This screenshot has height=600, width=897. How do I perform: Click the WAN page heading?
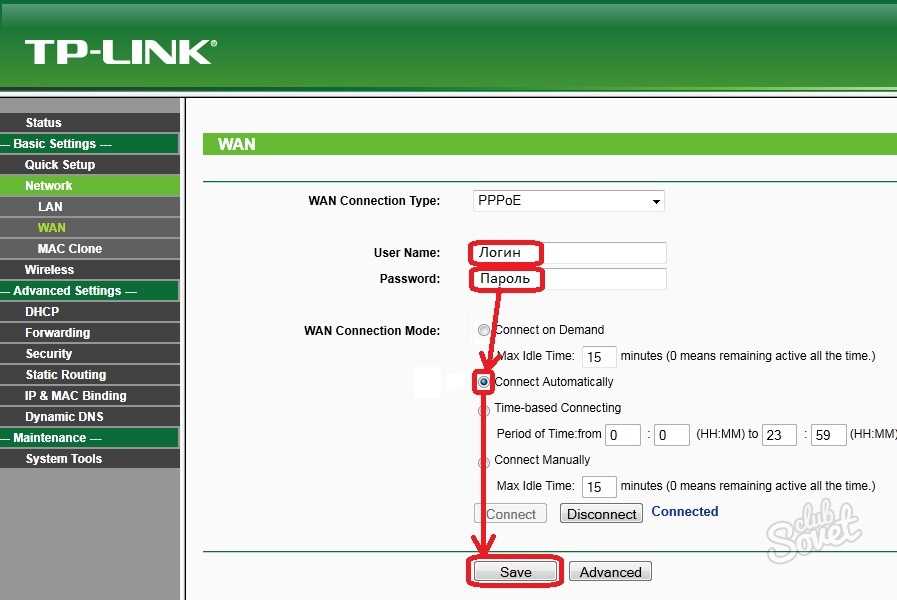coord(237,144)
